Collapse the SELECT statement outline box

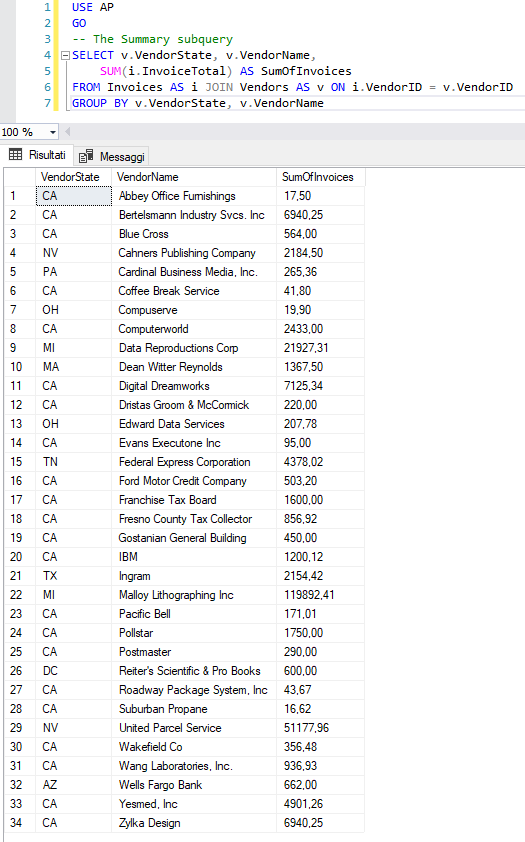click(65, 55)
